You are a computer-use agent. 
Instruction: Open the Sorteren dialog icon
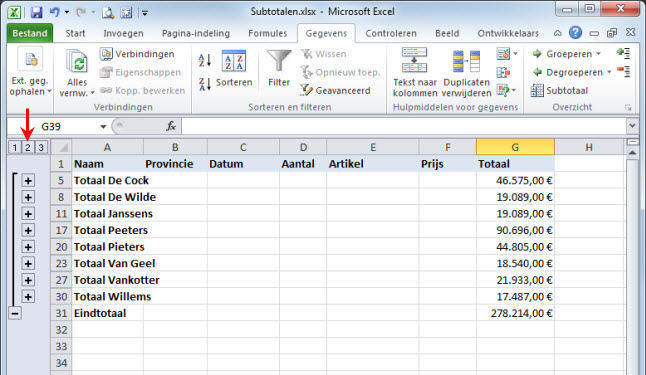pos(234,61)
